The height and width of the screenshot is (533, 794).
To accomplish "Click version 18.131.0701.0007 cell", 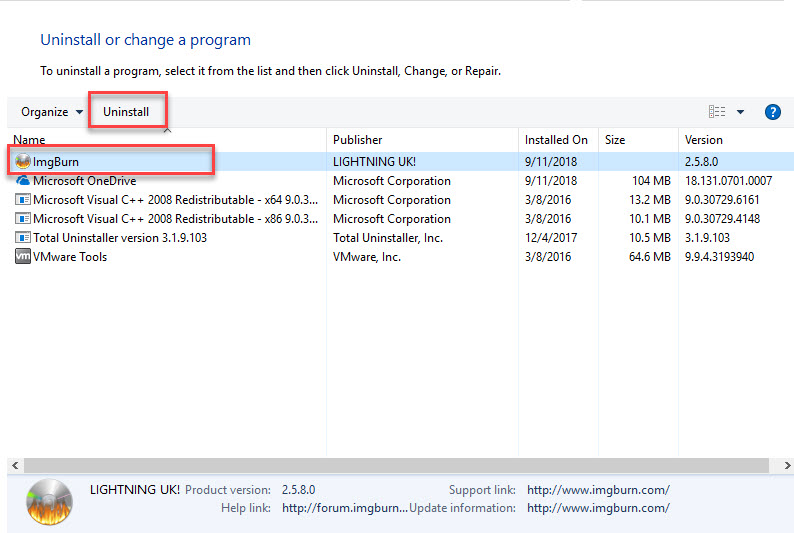I will (729, 181).
